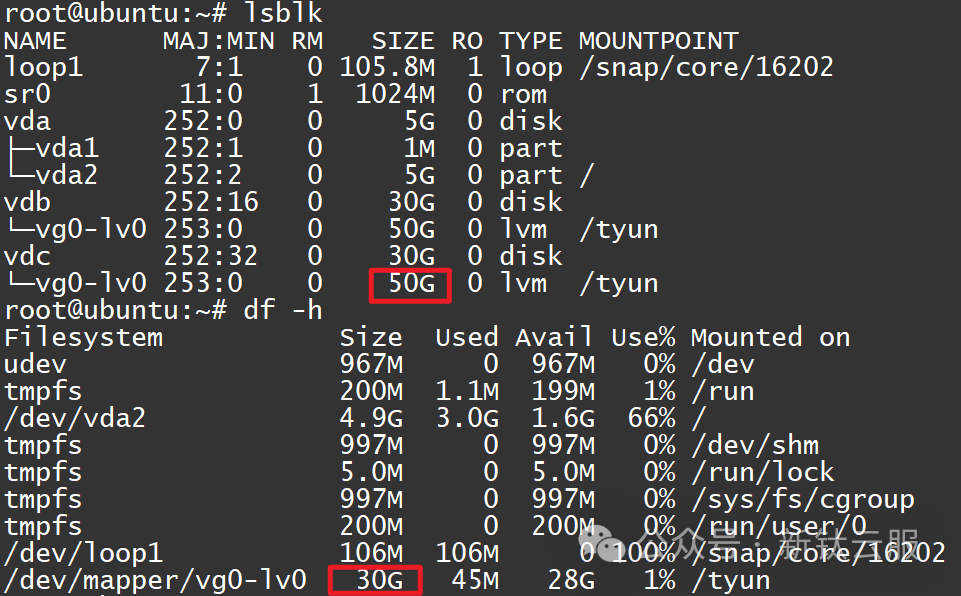Click the /dev/mapper/vg0-lv0 filesystem entry
The image size is (961, 596).
(x=155, y=581)
